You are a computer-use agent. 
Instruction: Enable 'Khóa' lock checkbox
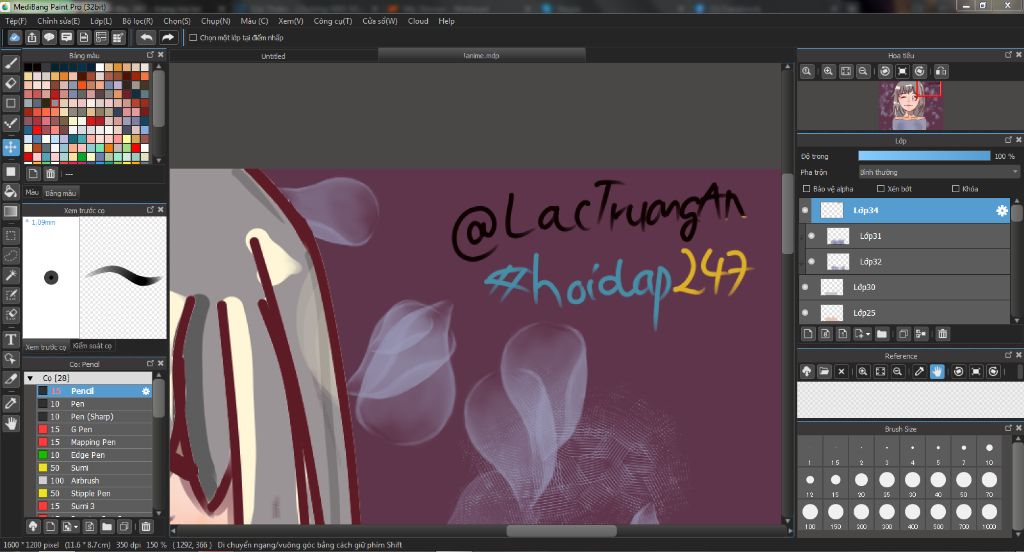(x=955, y=189)
